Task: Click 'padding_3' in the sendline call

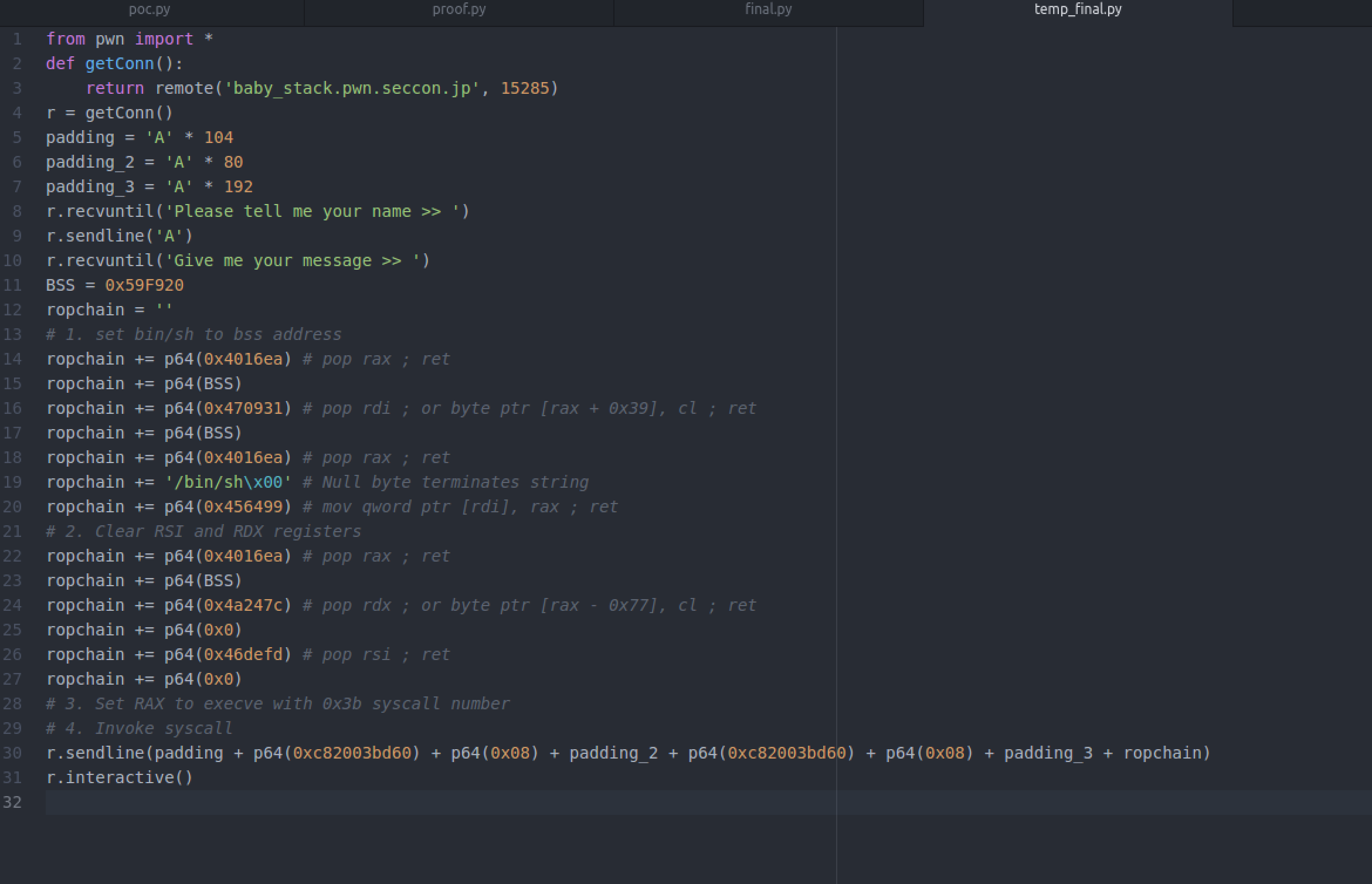Action: click(x=1048, y=753)
